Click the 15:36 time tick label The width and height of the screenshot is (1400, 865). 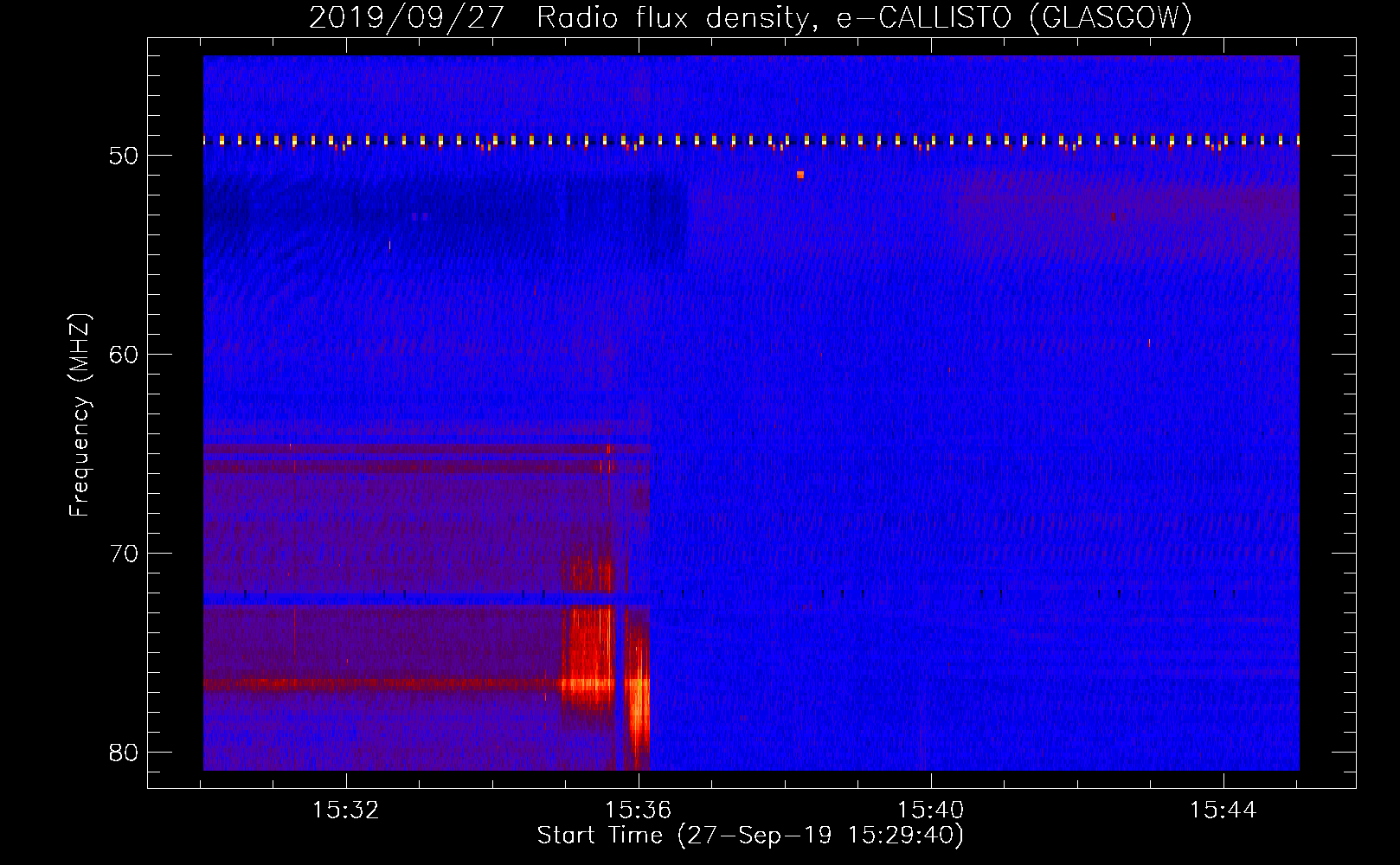[x=639, y=811]
